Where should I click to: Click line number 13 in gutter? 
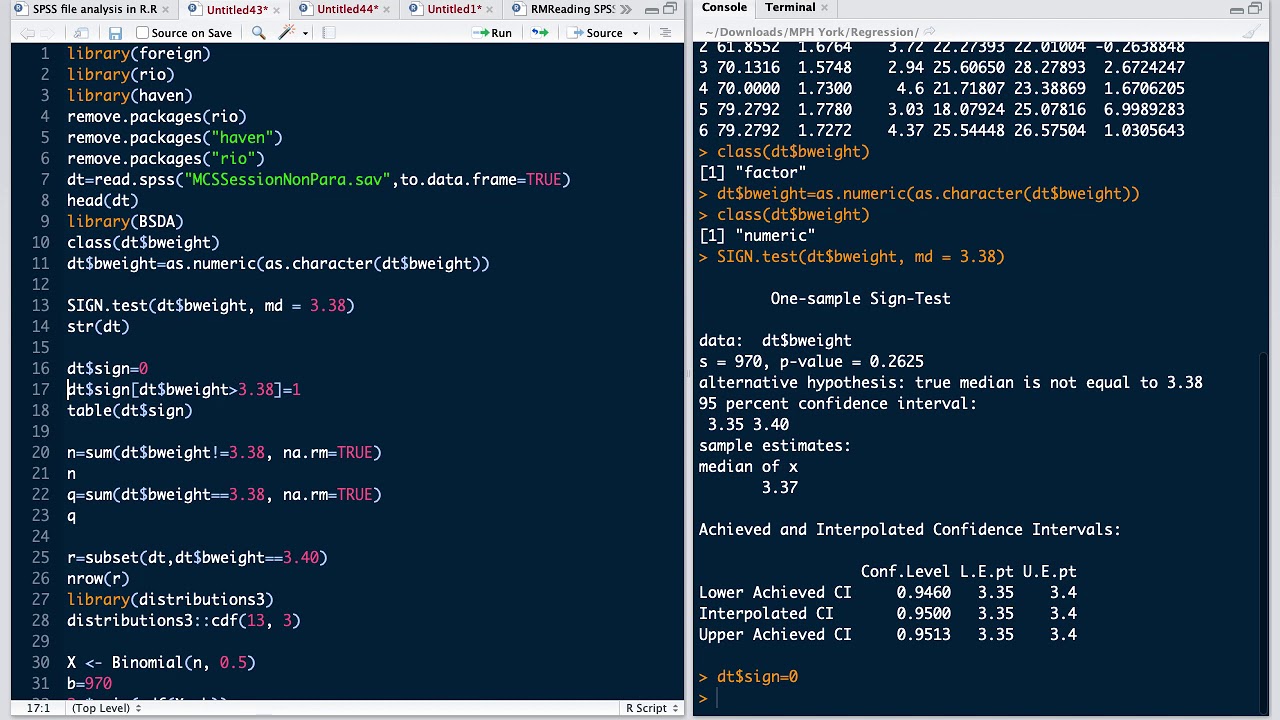tap(40, 306)
